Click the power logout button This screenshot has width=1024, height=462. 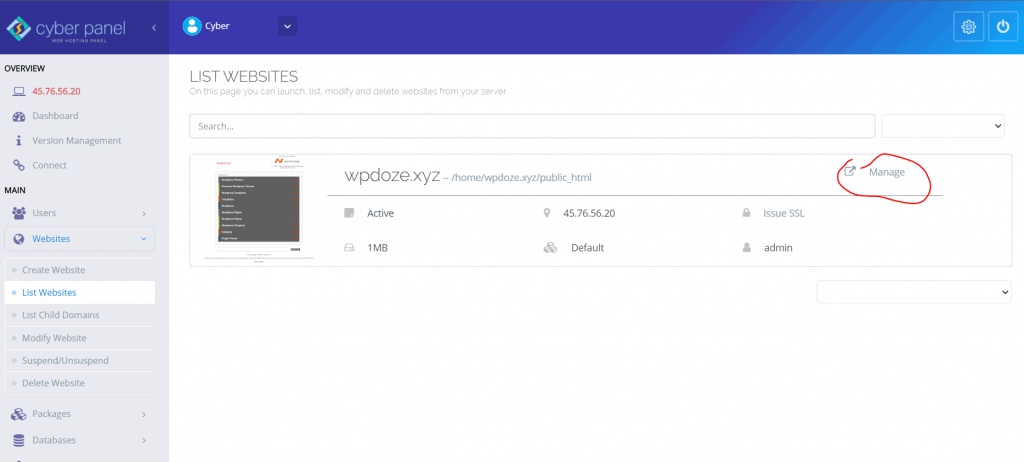point(1002,27)
